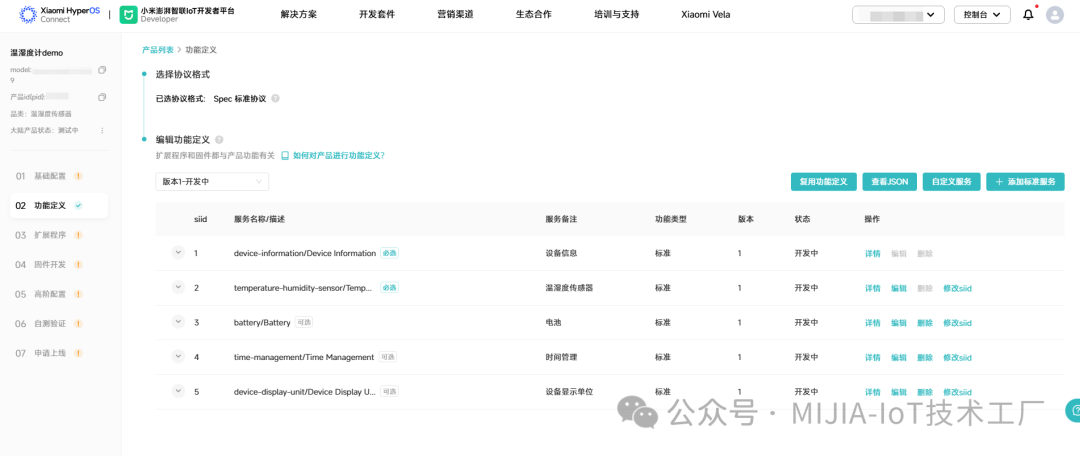The width and height of the screenshot is (1080, 456).
Task: Go to step 06 自测验证
Action: [x=59, y=324]
